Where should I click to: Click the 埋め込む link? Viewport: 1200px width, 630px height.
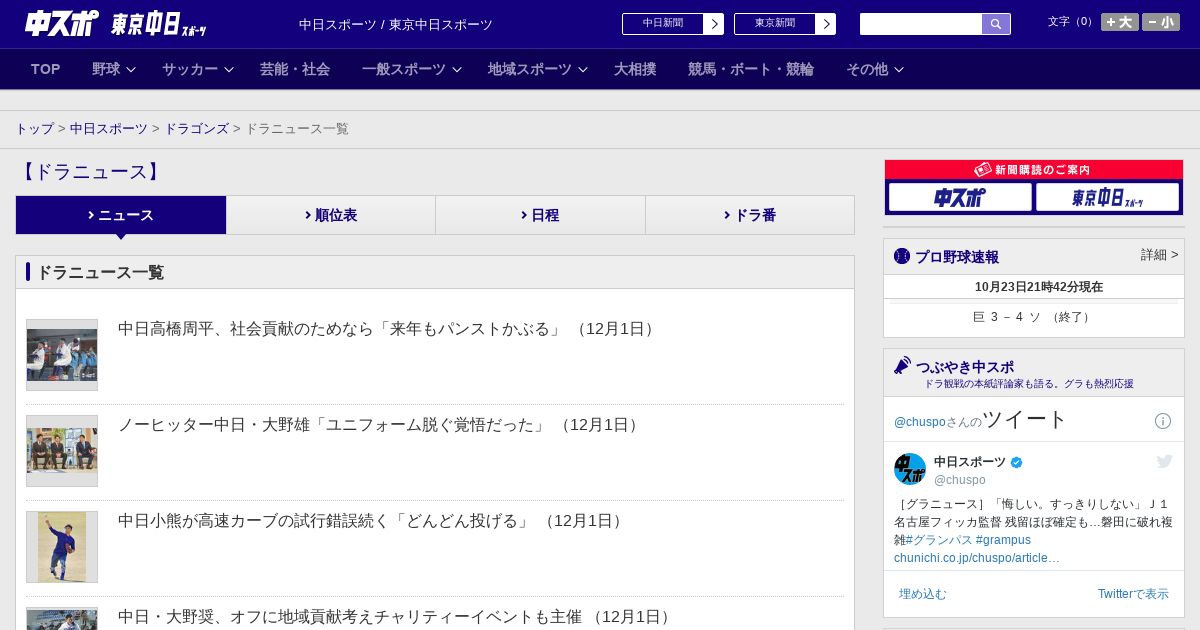922,594
